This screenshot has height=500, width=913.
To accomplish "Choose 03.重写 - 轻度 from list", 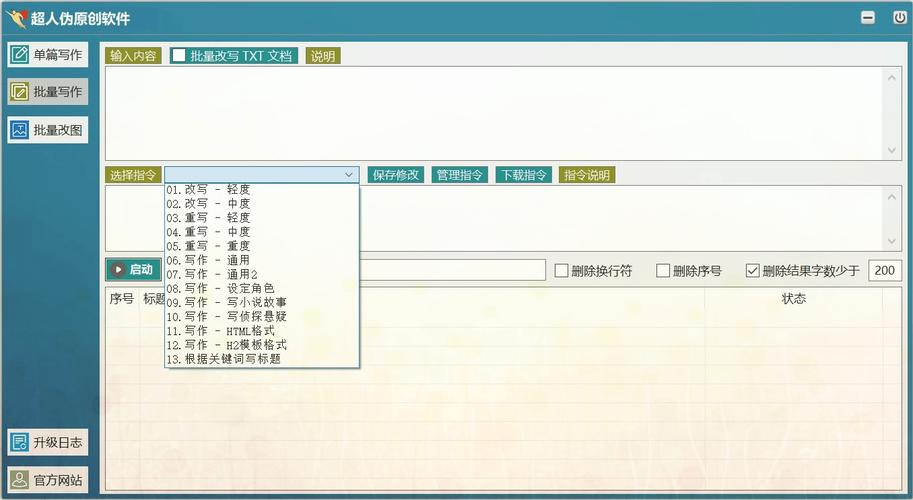I will point(262,218).
